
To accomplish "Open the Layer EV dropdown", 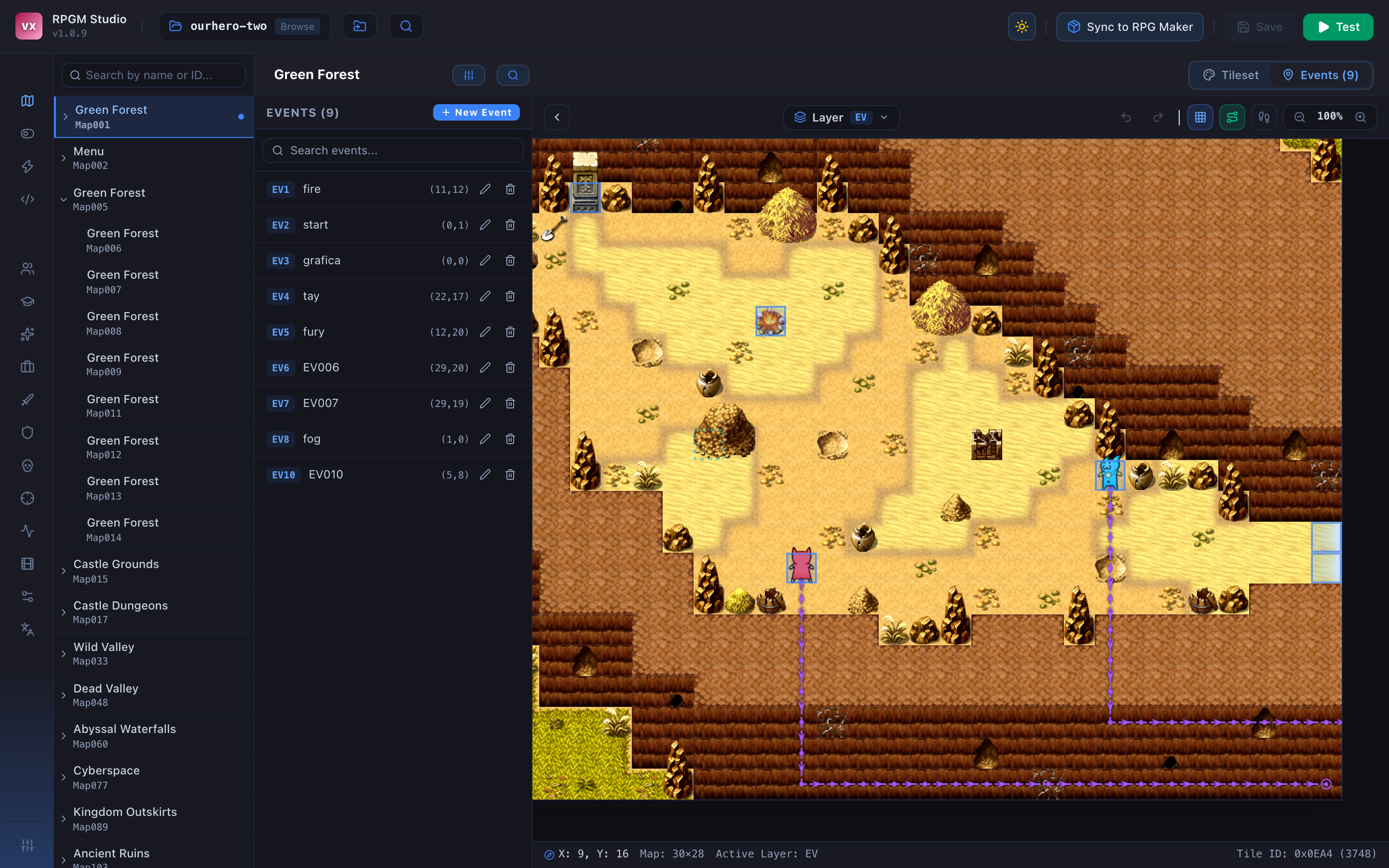I will point(841,118).
